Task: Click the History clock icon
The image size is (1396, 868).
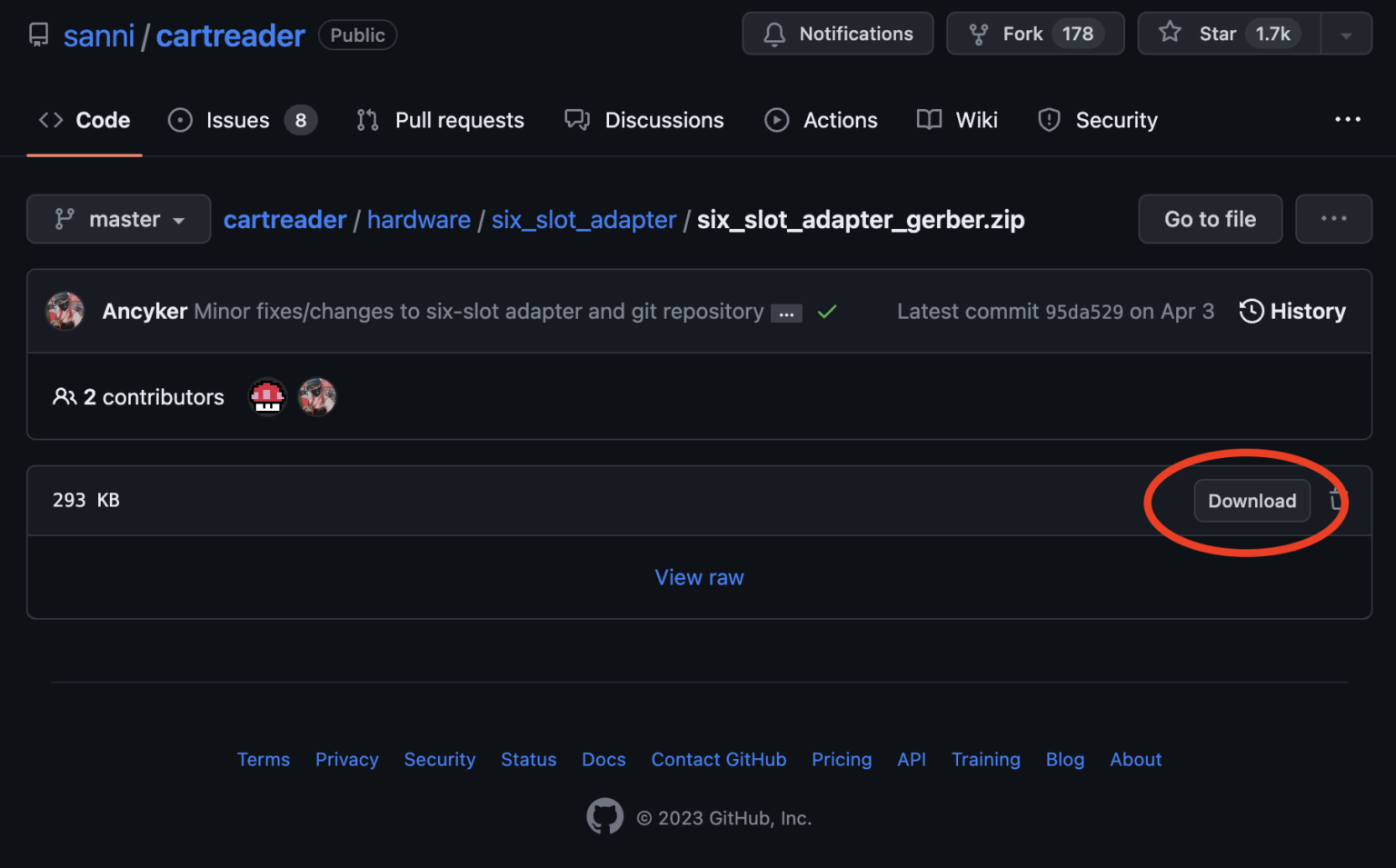Action: (1252, 311)
